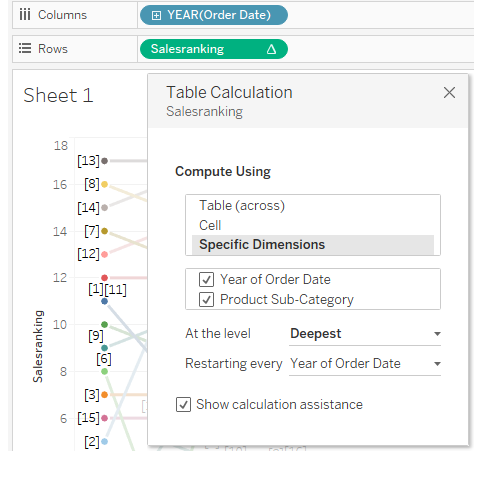Click the Rows shelf icon
The height and width of the screenshot is (481, 488).
[25, 48]
